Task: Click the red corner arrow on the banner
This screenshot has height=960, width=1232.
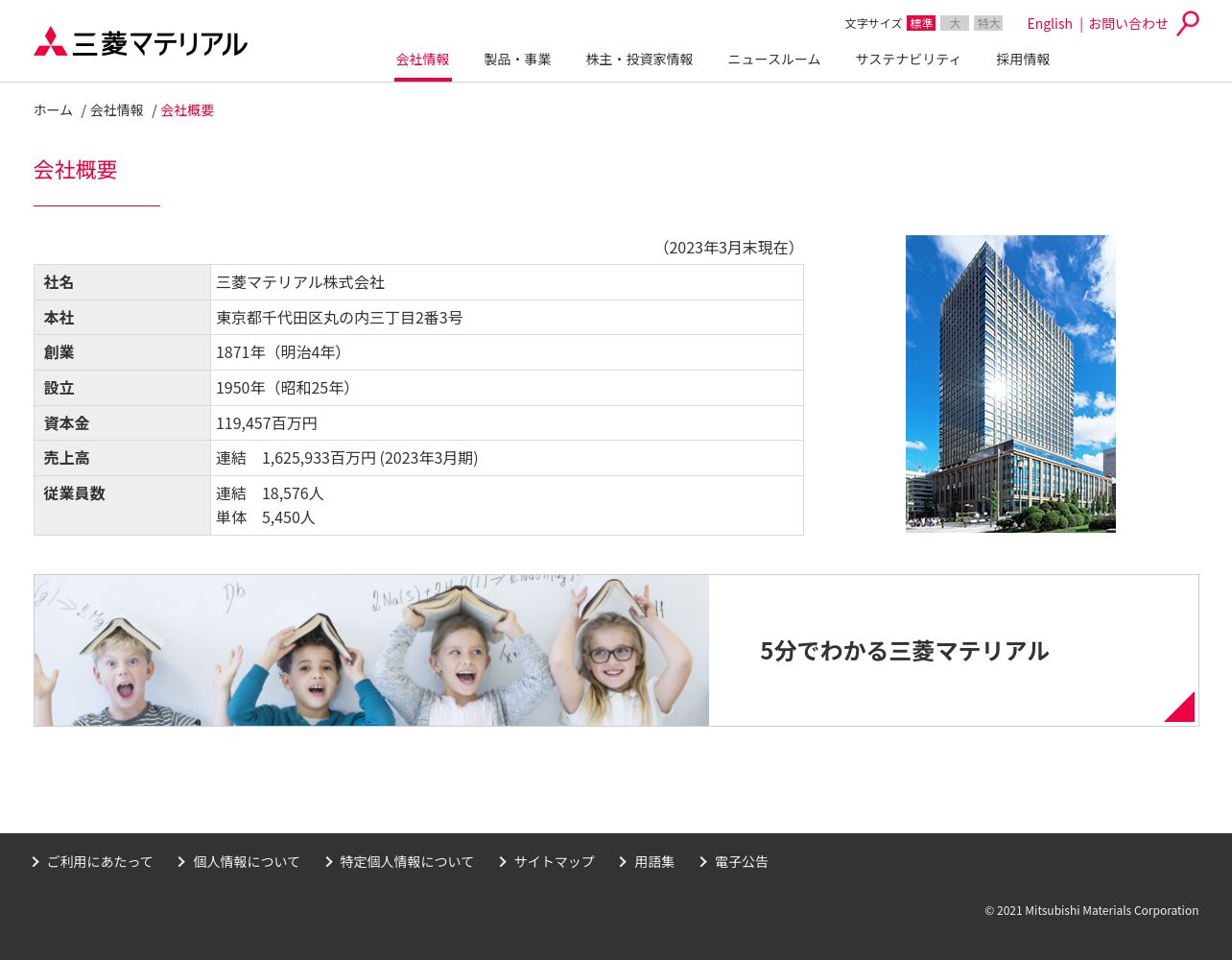Action: (1179, 707)
